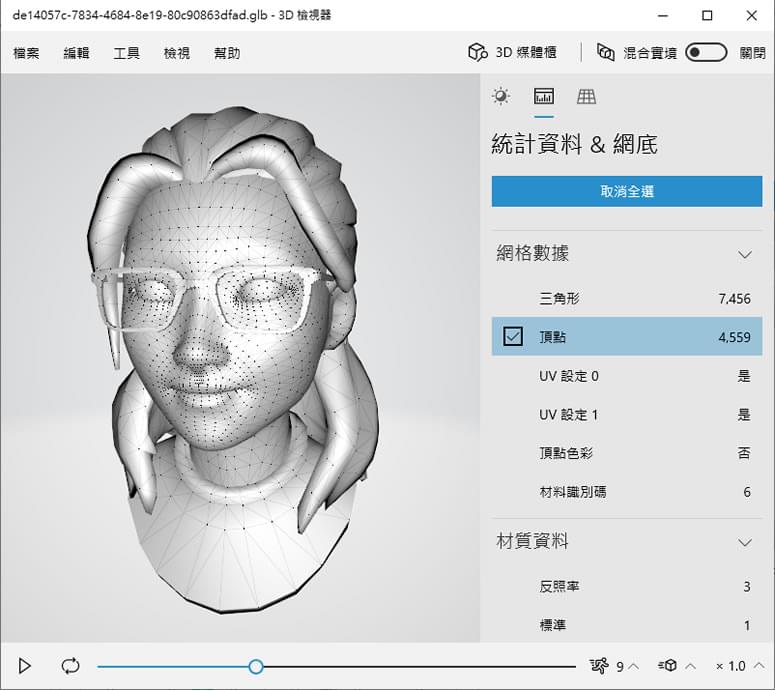Click the quick animations cube icon
This screenshot has width=775, height=691.
(667, 665)
